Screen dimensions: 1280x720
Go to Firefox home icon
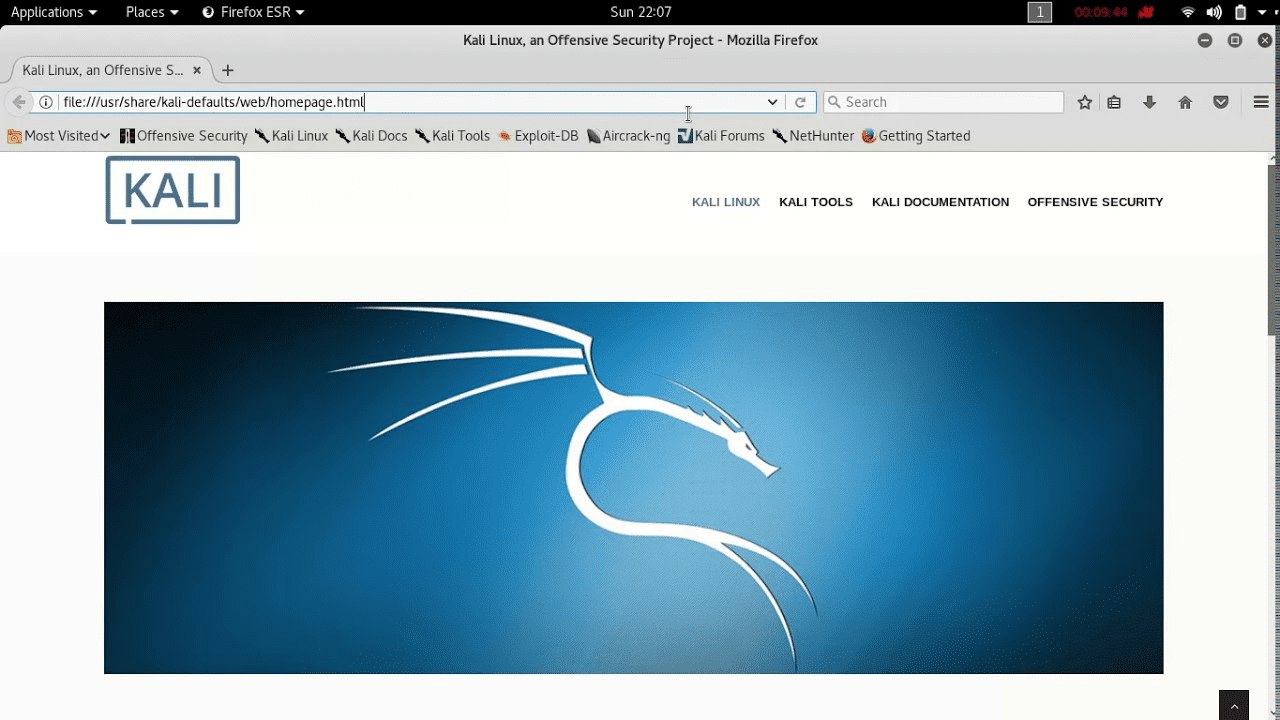(1185, 102)
